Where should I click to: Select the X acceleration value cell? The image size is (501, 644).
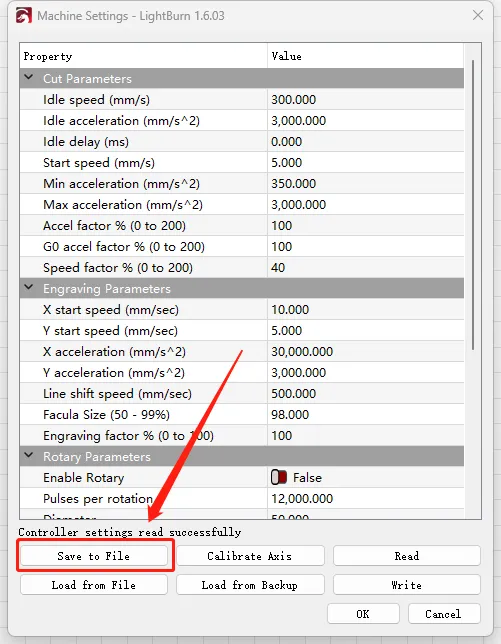tap(365, 351)
